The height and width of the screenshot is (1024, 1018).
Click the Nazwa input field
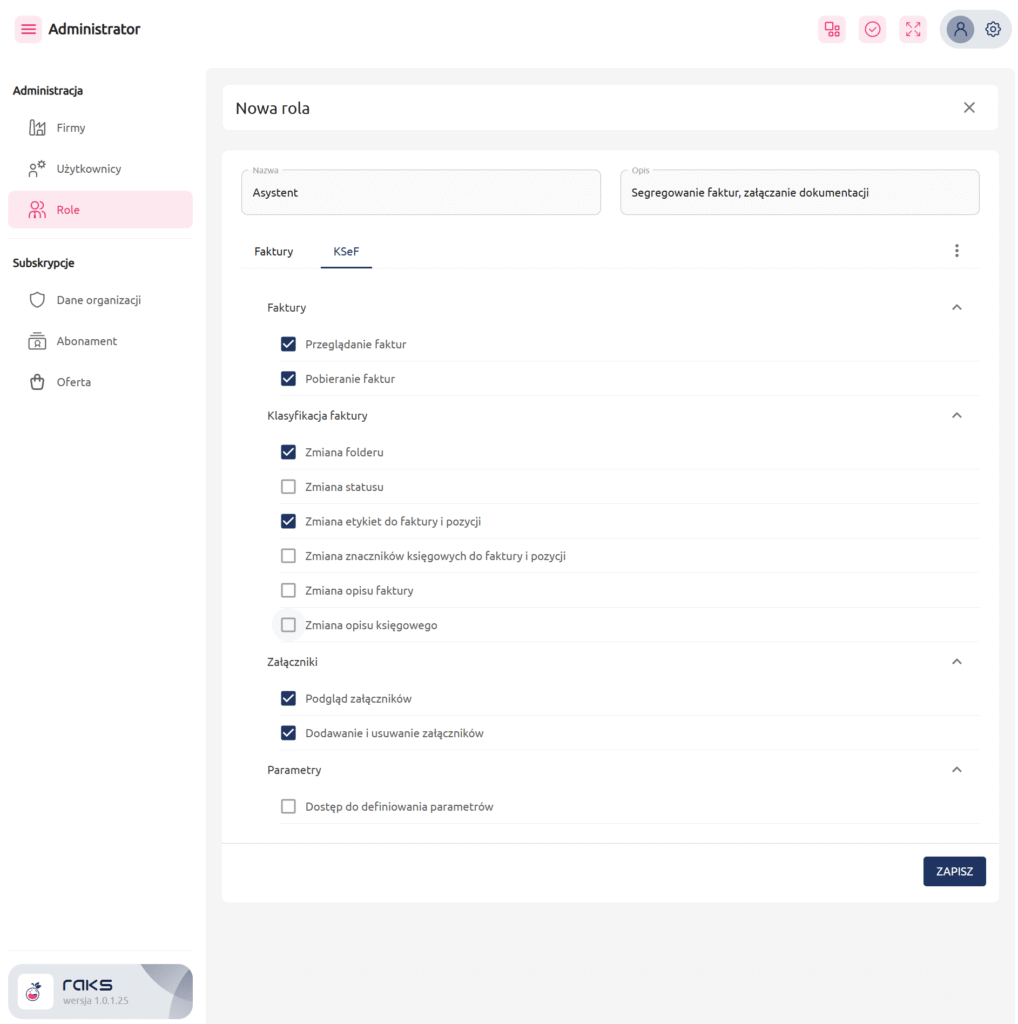(x=420, y=193)
